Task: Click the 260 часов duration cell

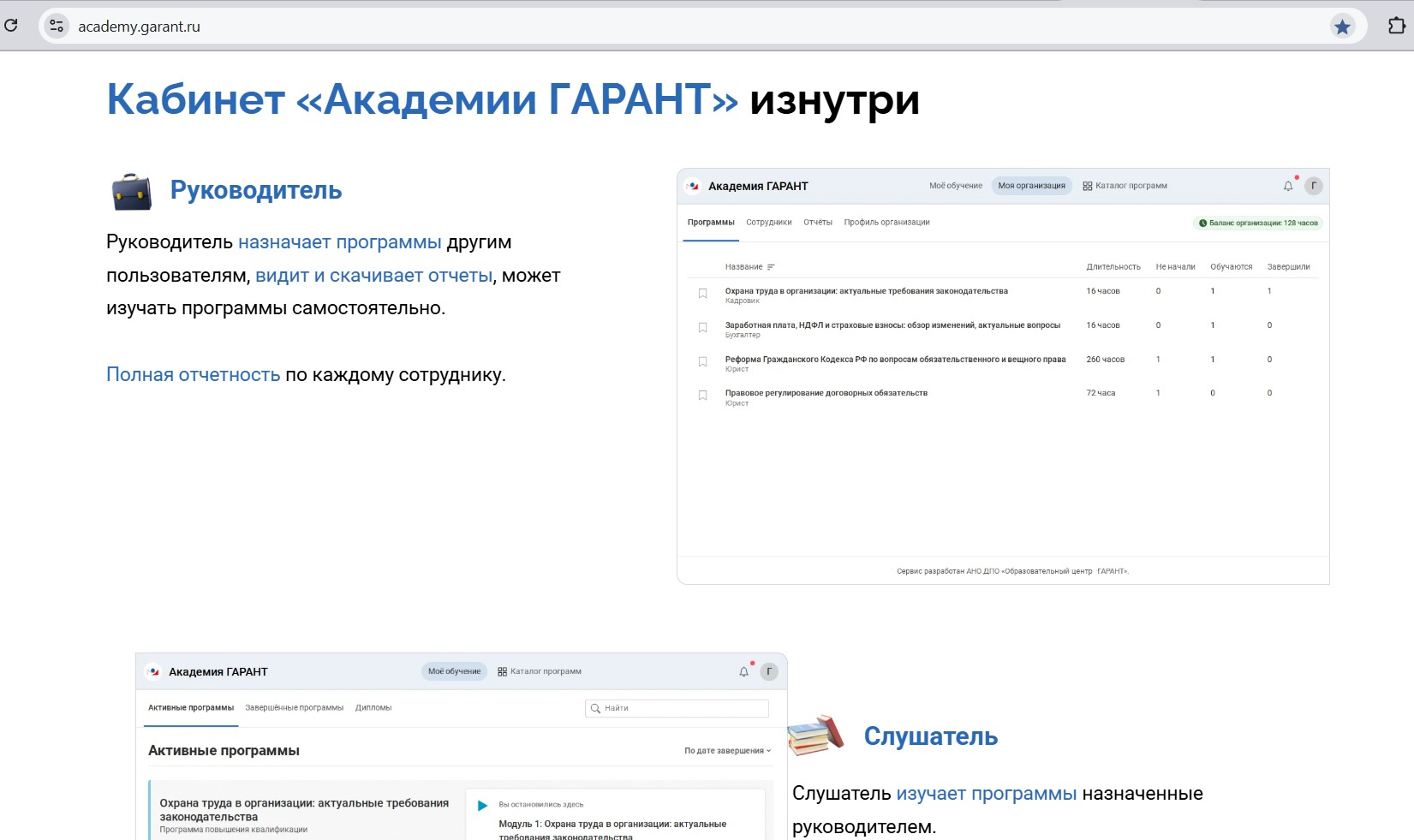Action: point(1105,360)
